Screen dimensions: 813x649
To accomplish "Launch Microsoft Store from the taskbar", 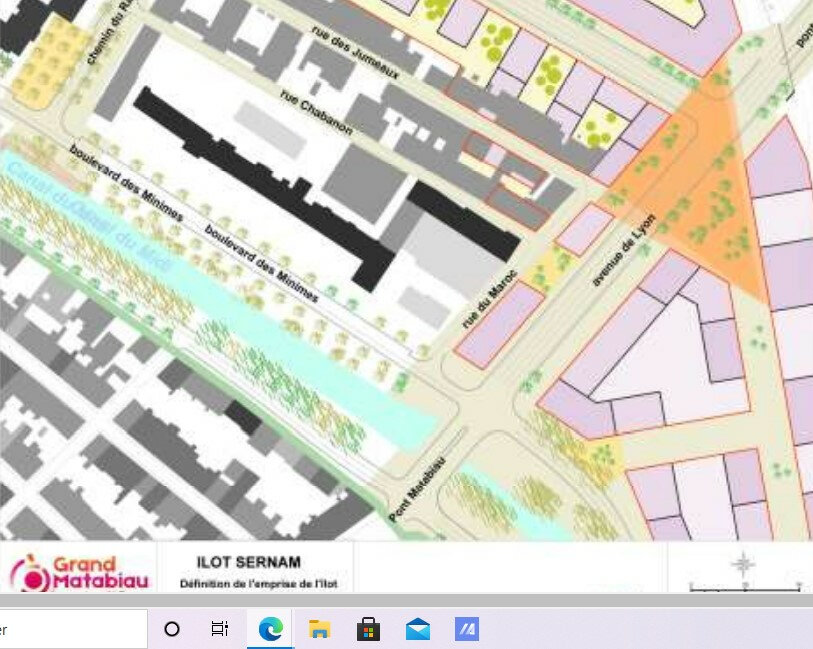I will (368, 629).
